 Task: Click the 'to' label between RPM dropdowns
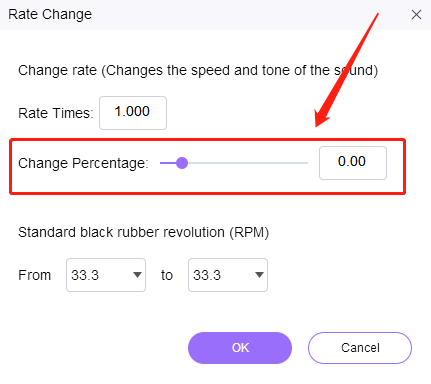167,275
